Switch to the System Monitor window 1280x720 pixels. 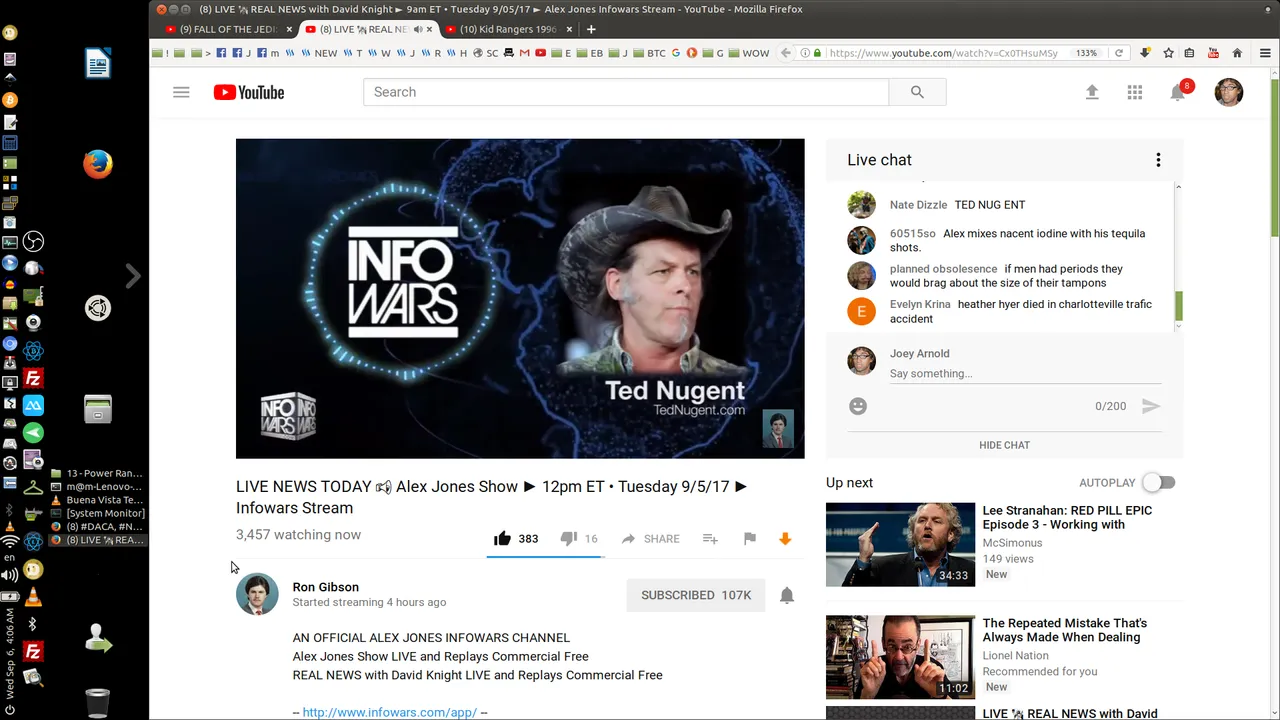(99, 513)
